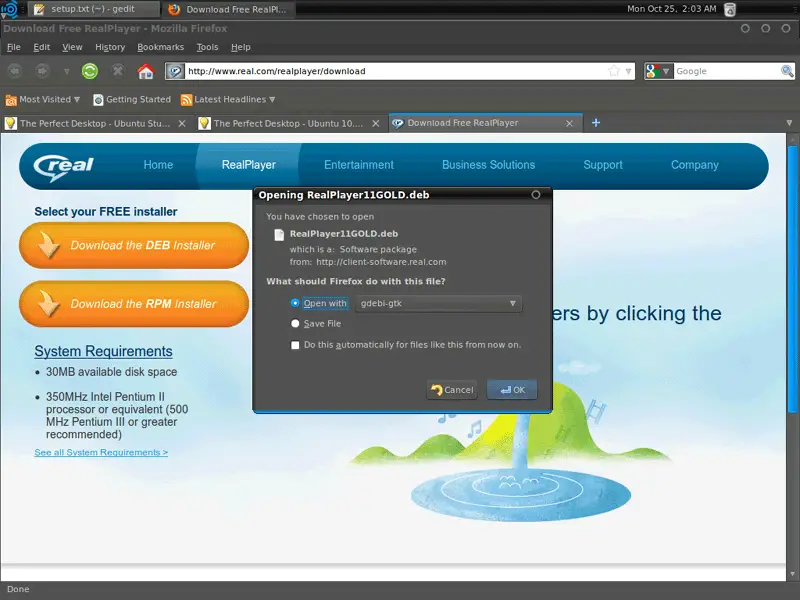Open the Tools menu
800x600 pixels.
point(207,47)
